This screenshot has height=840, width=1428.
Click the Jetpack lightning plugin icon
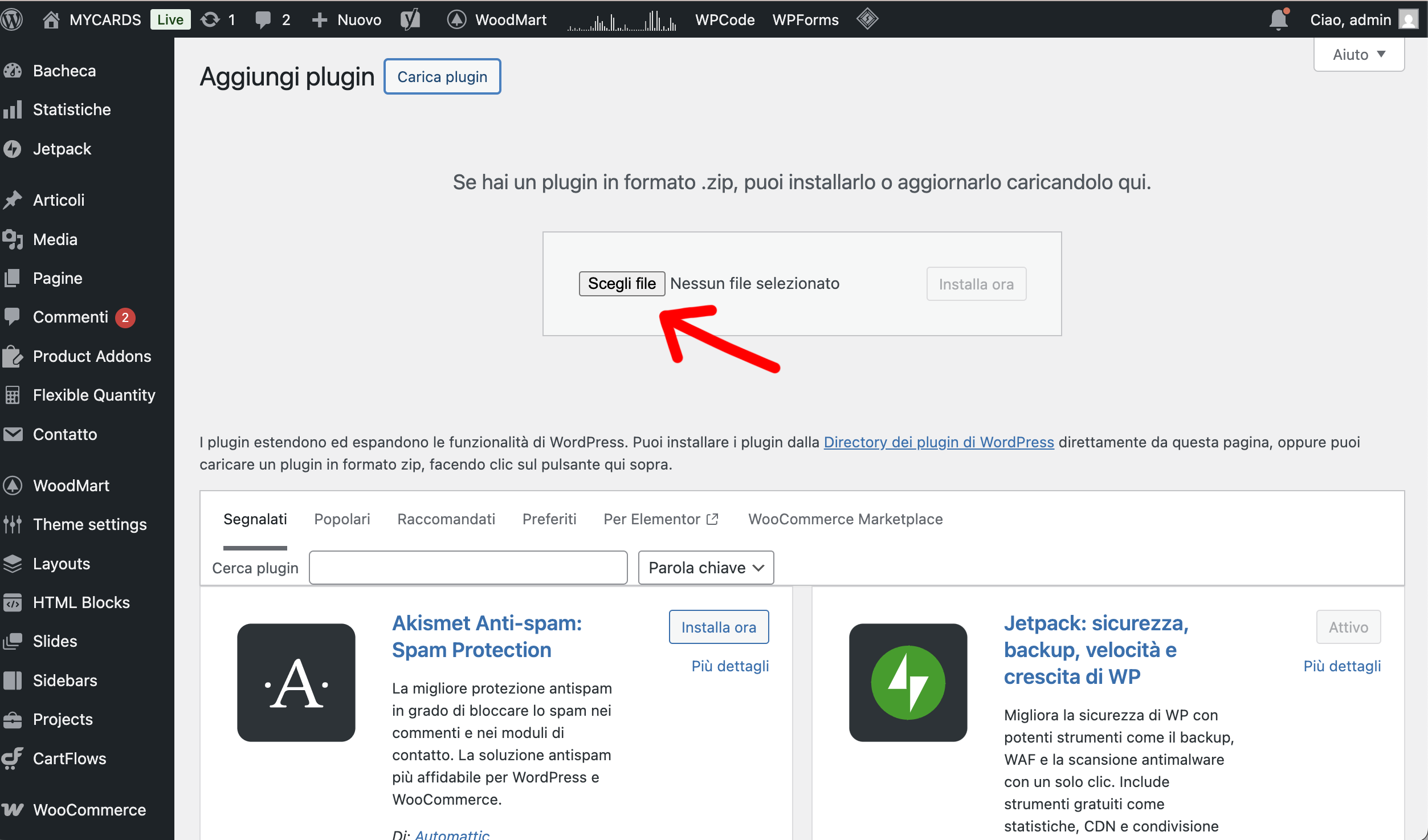[908, 682]
